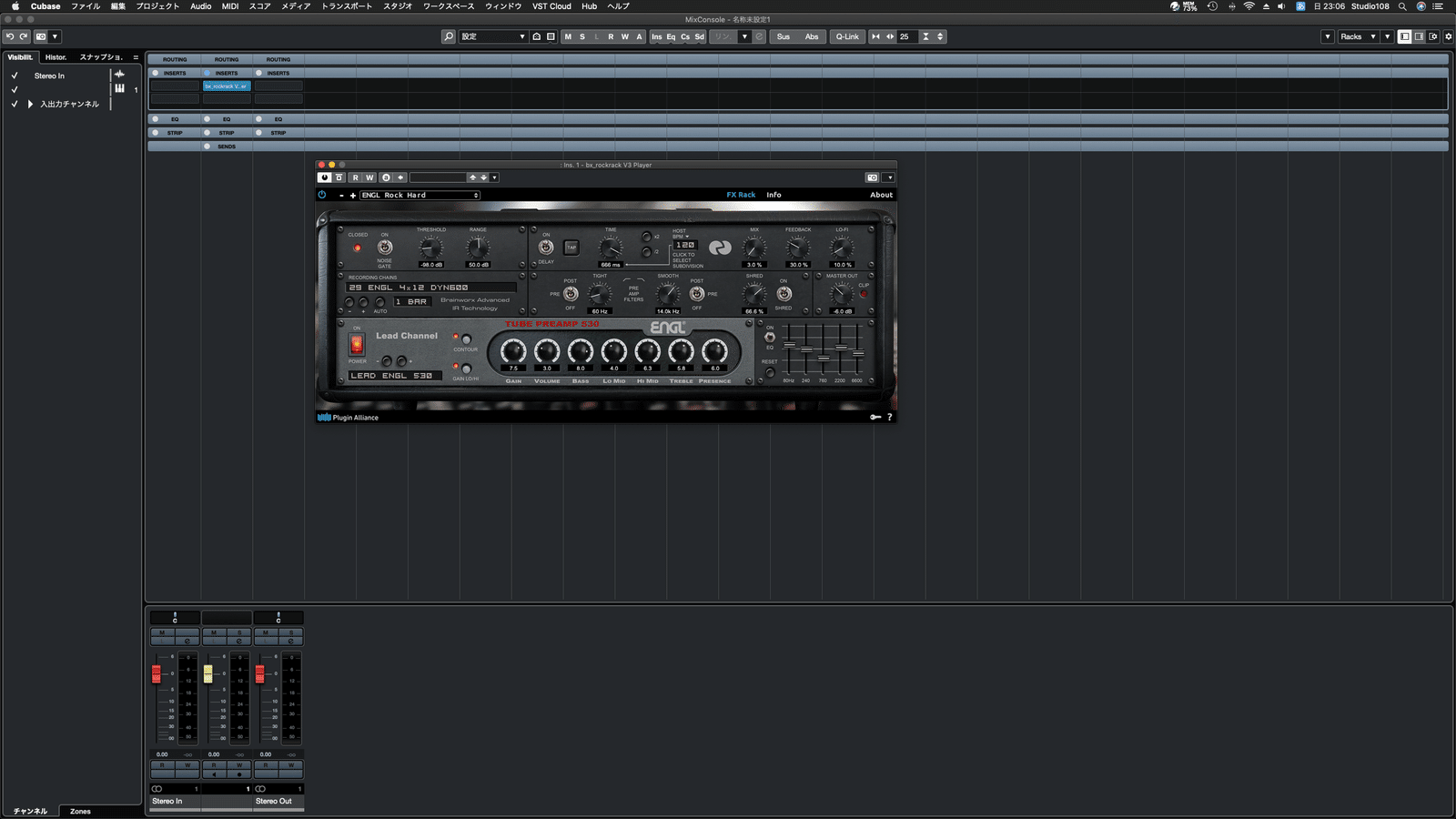Open the plugin preset browser arrow in the plug-in window header
The width and height of the screenshot is (1456, 819).
tap(494, 177)
